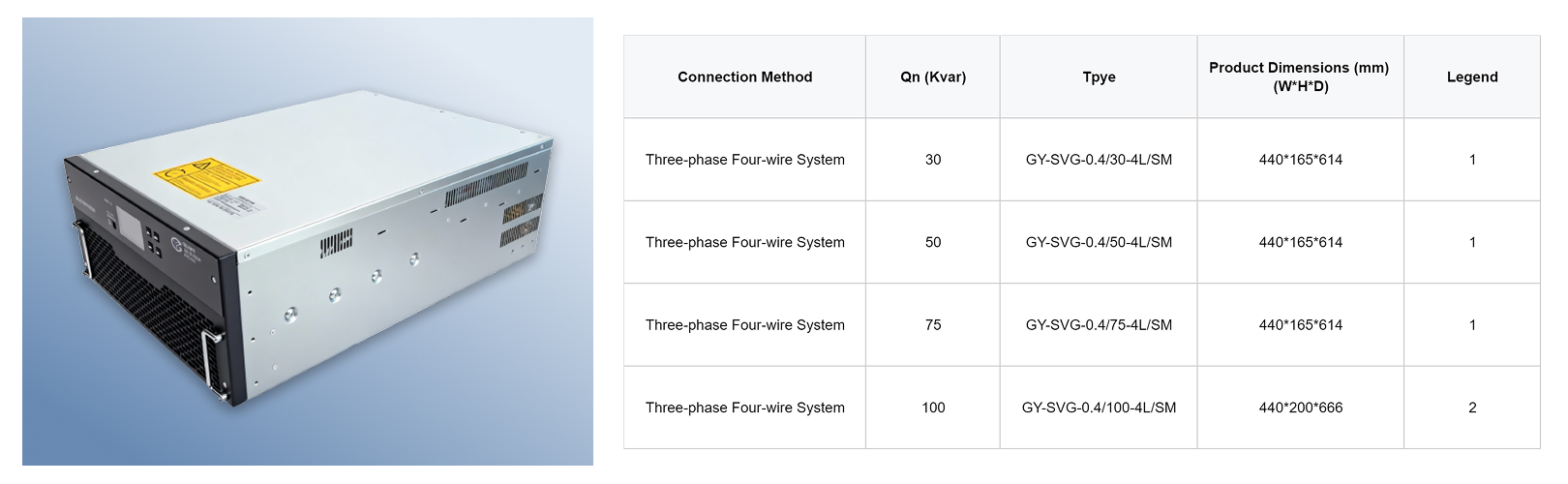This screenshot has width=1568, height=484.
Task: Select the Connection Method column header
Action: [x=744, y=77]
